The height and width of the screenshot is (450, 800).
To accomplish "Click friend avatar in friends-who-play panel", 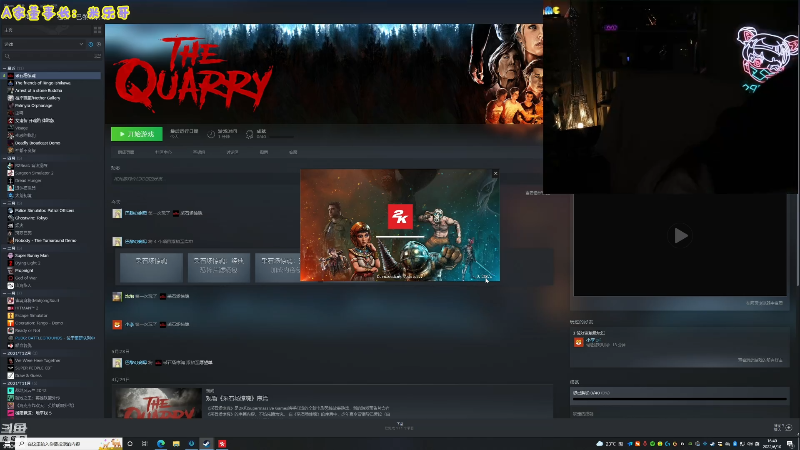I will coord(578,342).
